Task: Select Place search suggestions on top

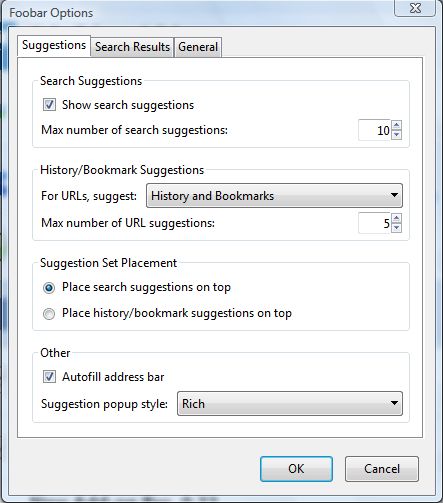Action: click(x=49, y=287)
